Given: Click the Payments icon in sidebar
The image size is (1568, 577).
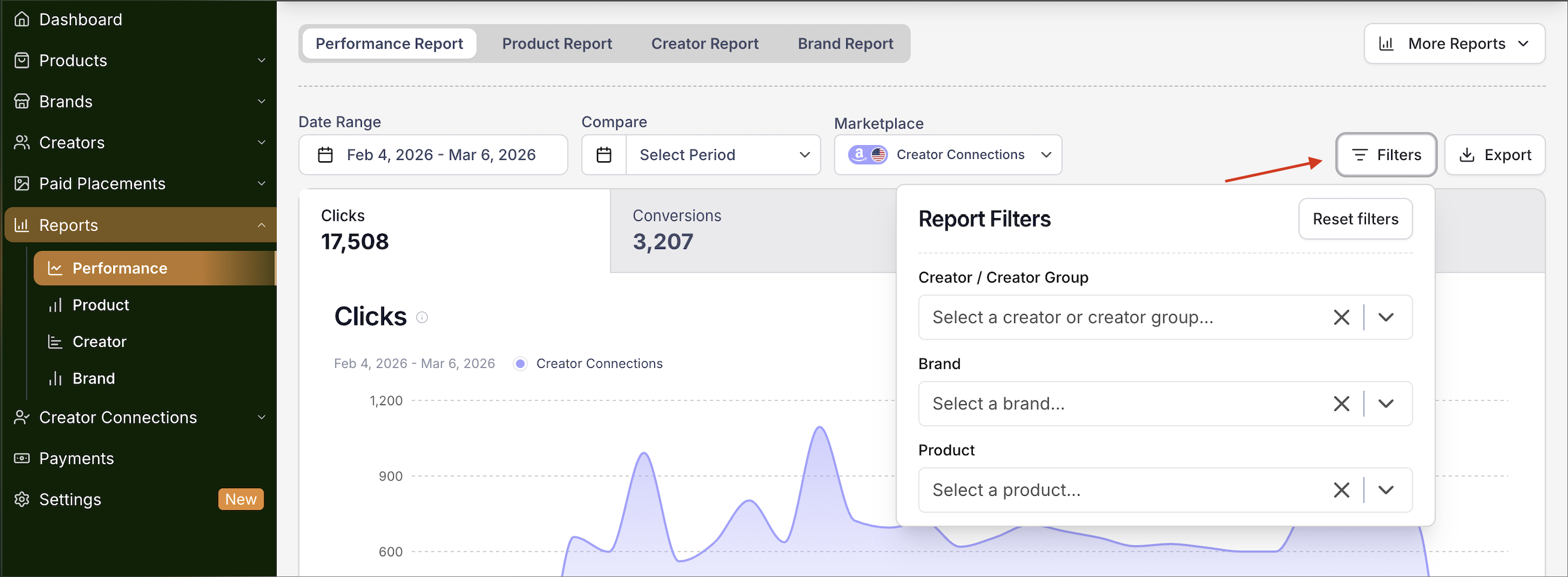Looking at the screenshot, I should 22,458.
